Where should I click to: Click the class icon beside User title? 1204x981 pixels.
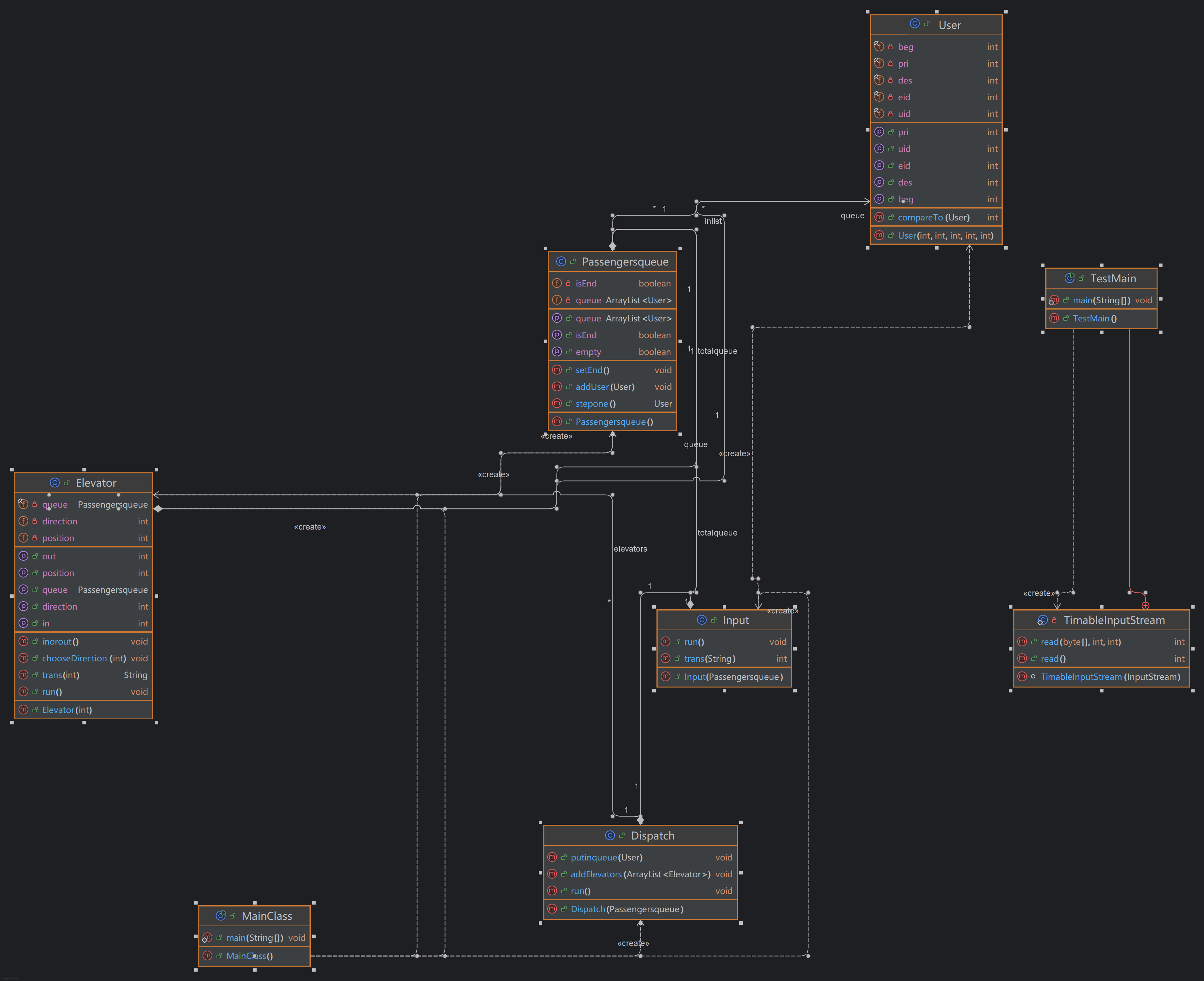pyautogui.click(x=914, y=24)
